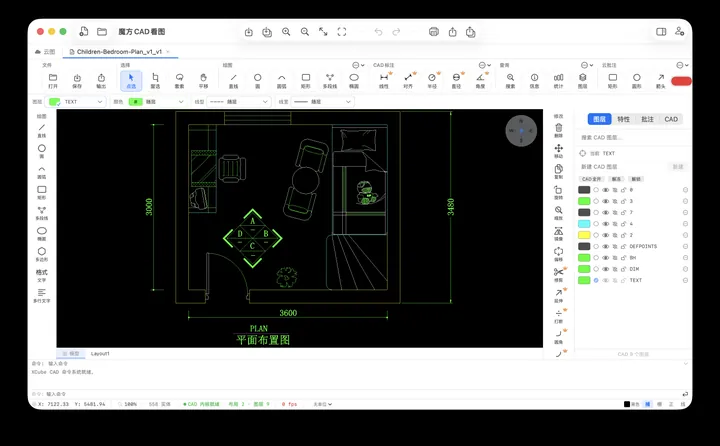Click the green swatch of DIM layer
Screen dimensions: 720x446
(x=584, y=269)
